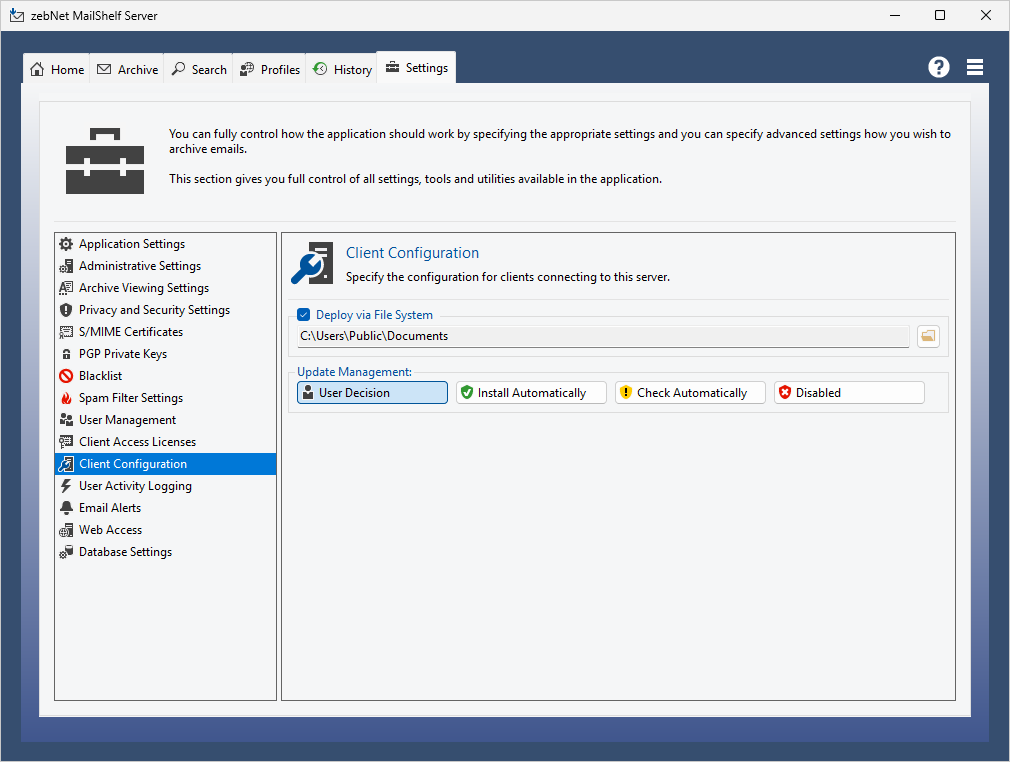Select Install Automatically update option
The width and height of the screenshot is (1010, 762).
(x=531, y=393)
